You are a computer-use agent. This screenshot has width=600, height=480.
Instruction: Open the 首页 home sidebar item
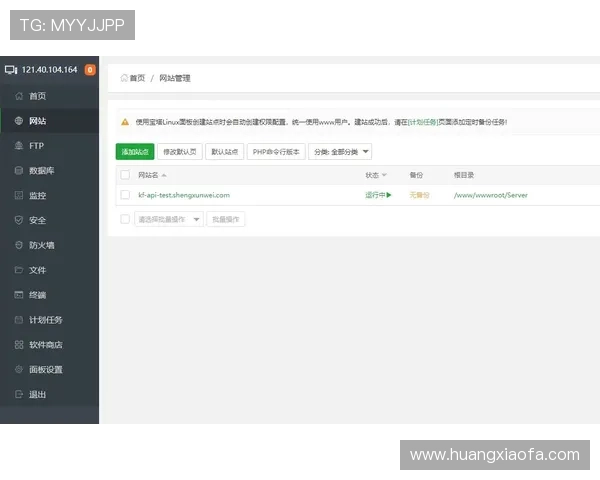(50, 96)
